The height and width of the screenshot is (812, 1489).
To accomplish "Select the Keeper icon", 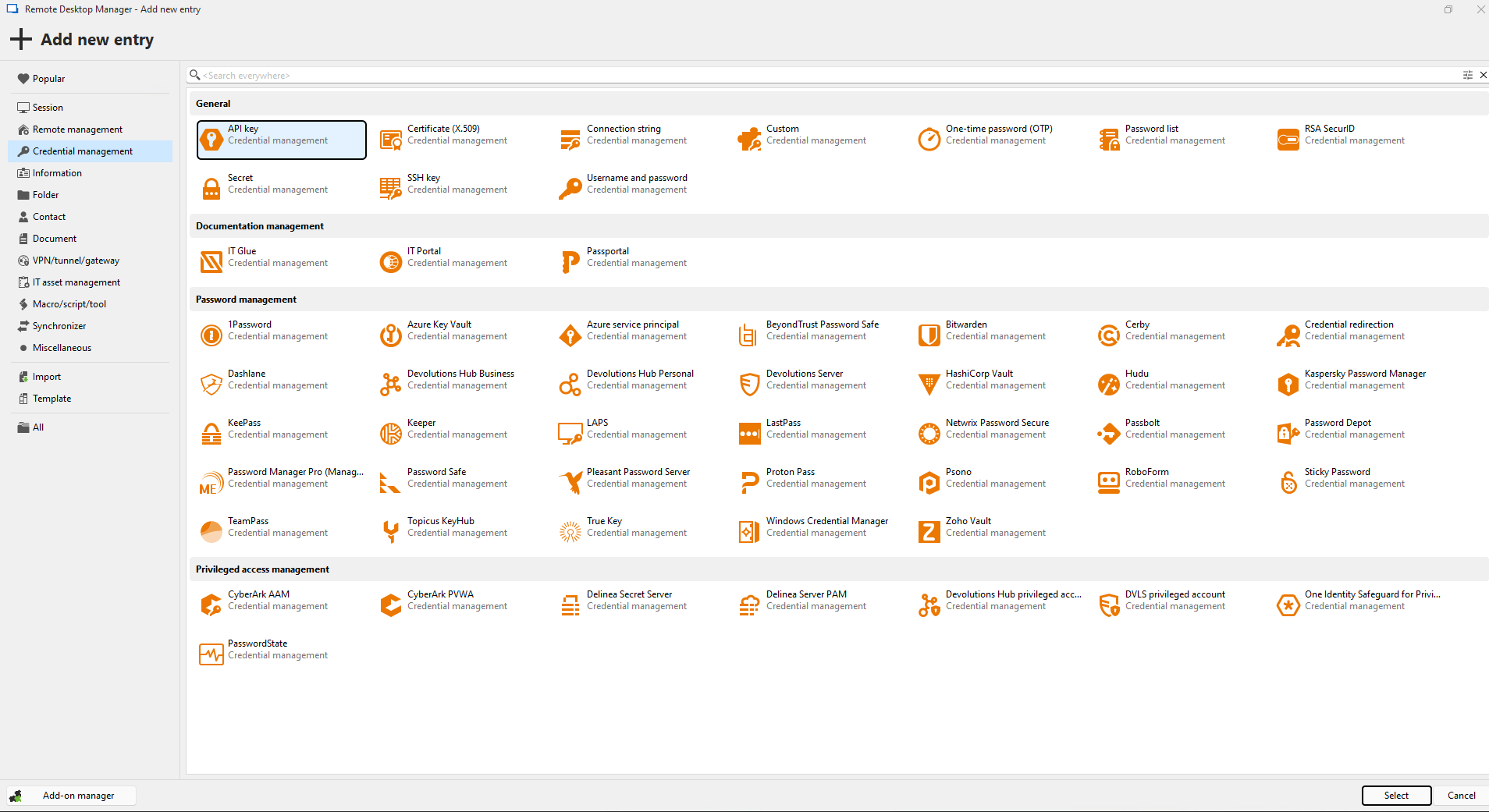I will (x=391, y=434).
